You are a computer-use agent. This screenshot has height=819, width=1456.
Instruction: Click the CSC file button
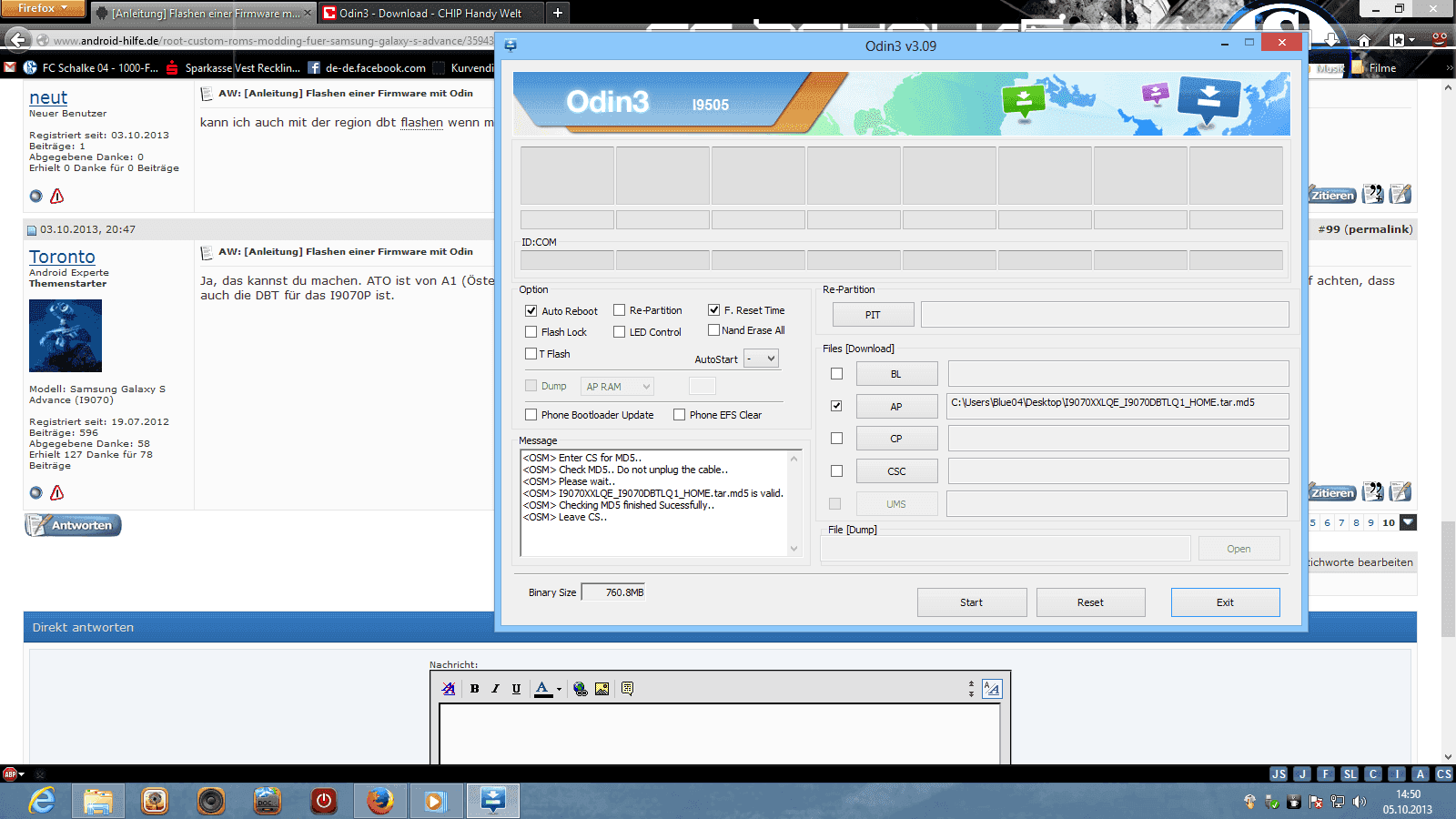click(896, 471)
